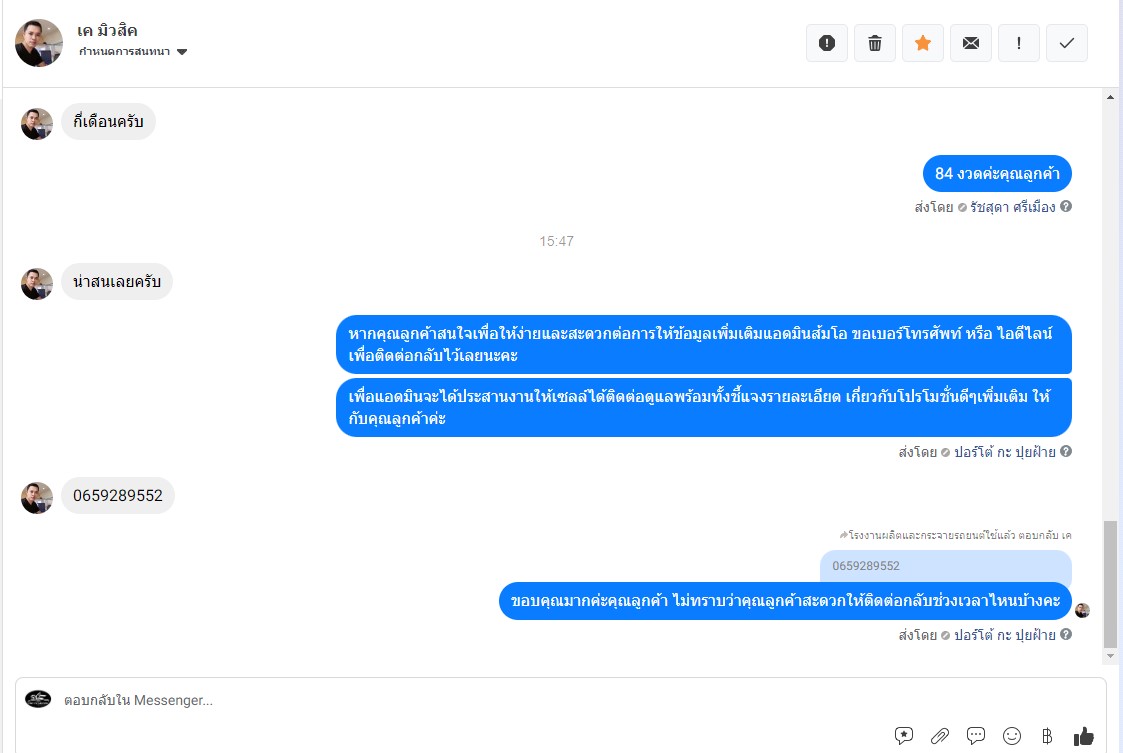Flag conversation with the exclamation mark icon
Viewport: 1123px width, 753px height.
click(1018, 43)
